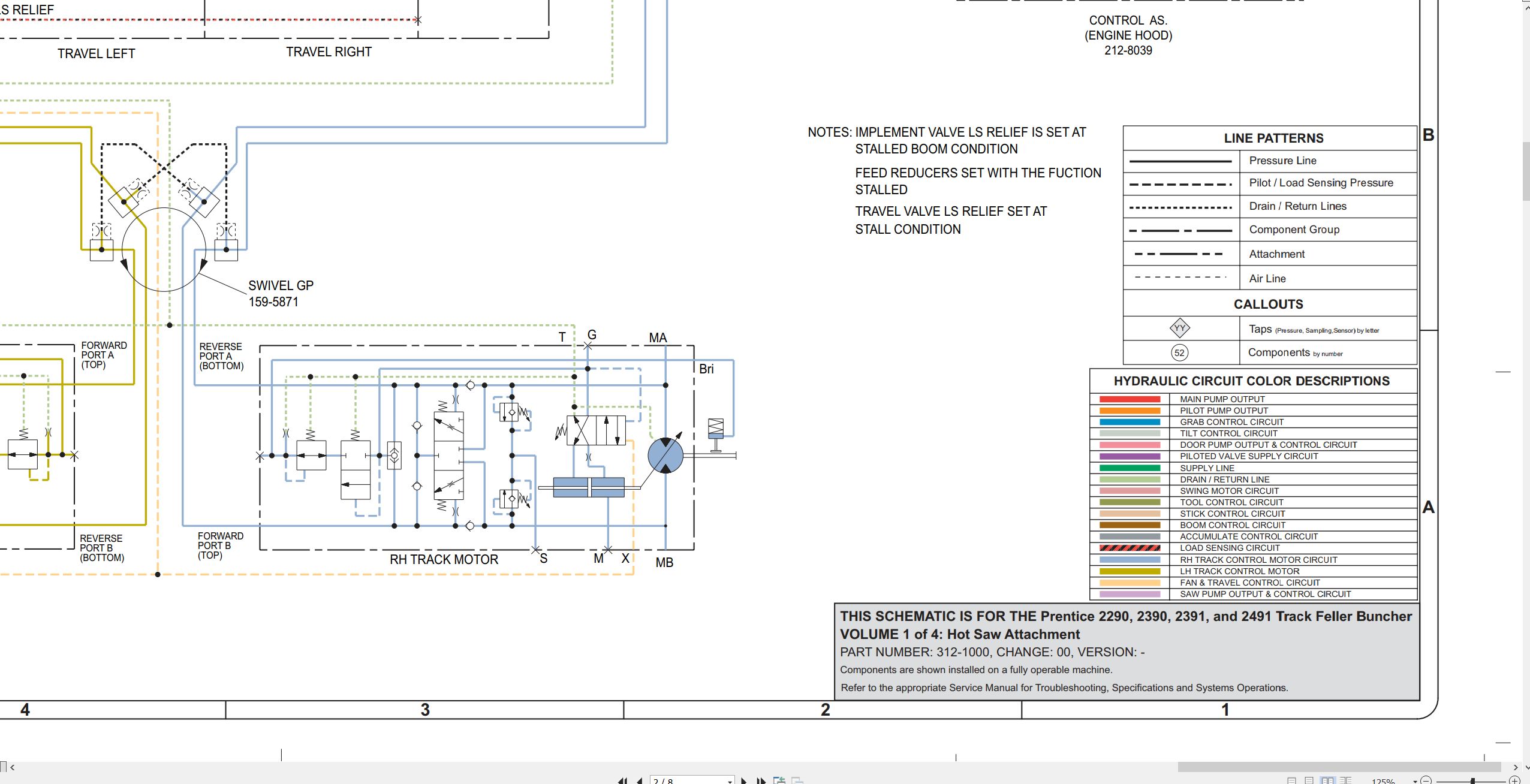Click the 'LINE PATTERNS' heading

[1273, 138]
